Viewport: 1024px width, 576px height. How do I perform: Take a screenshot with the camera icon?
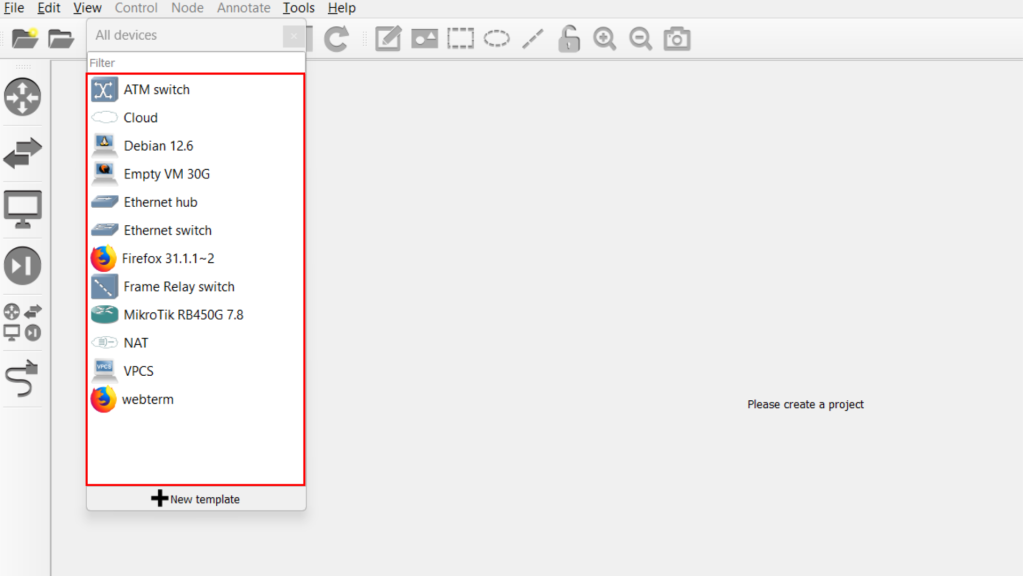coord(677,39)
